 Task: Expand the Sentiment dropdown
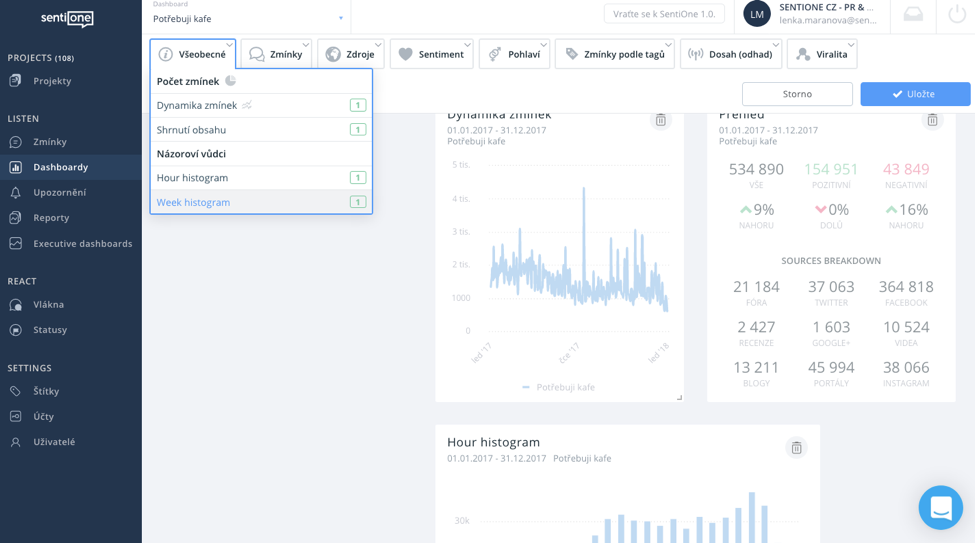point(431,54)
